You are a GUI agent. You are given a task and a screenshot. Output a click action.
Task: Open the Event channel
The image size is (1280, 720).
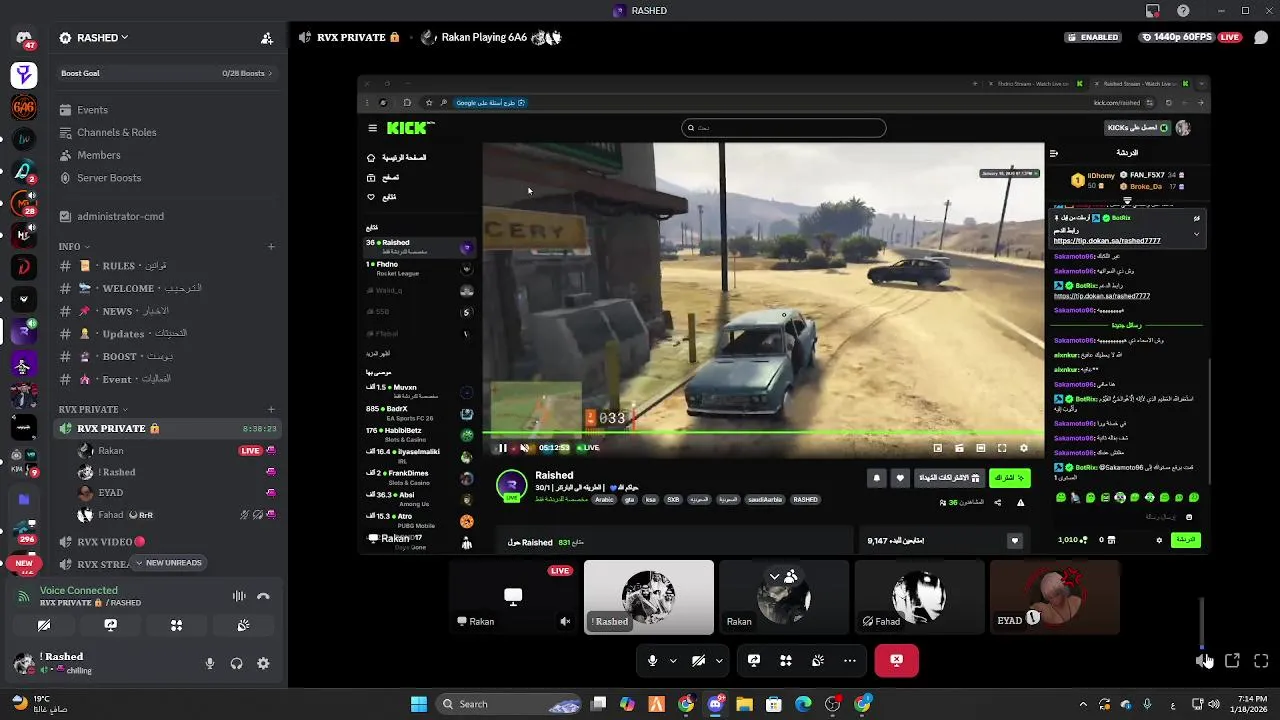click(166, 379)
